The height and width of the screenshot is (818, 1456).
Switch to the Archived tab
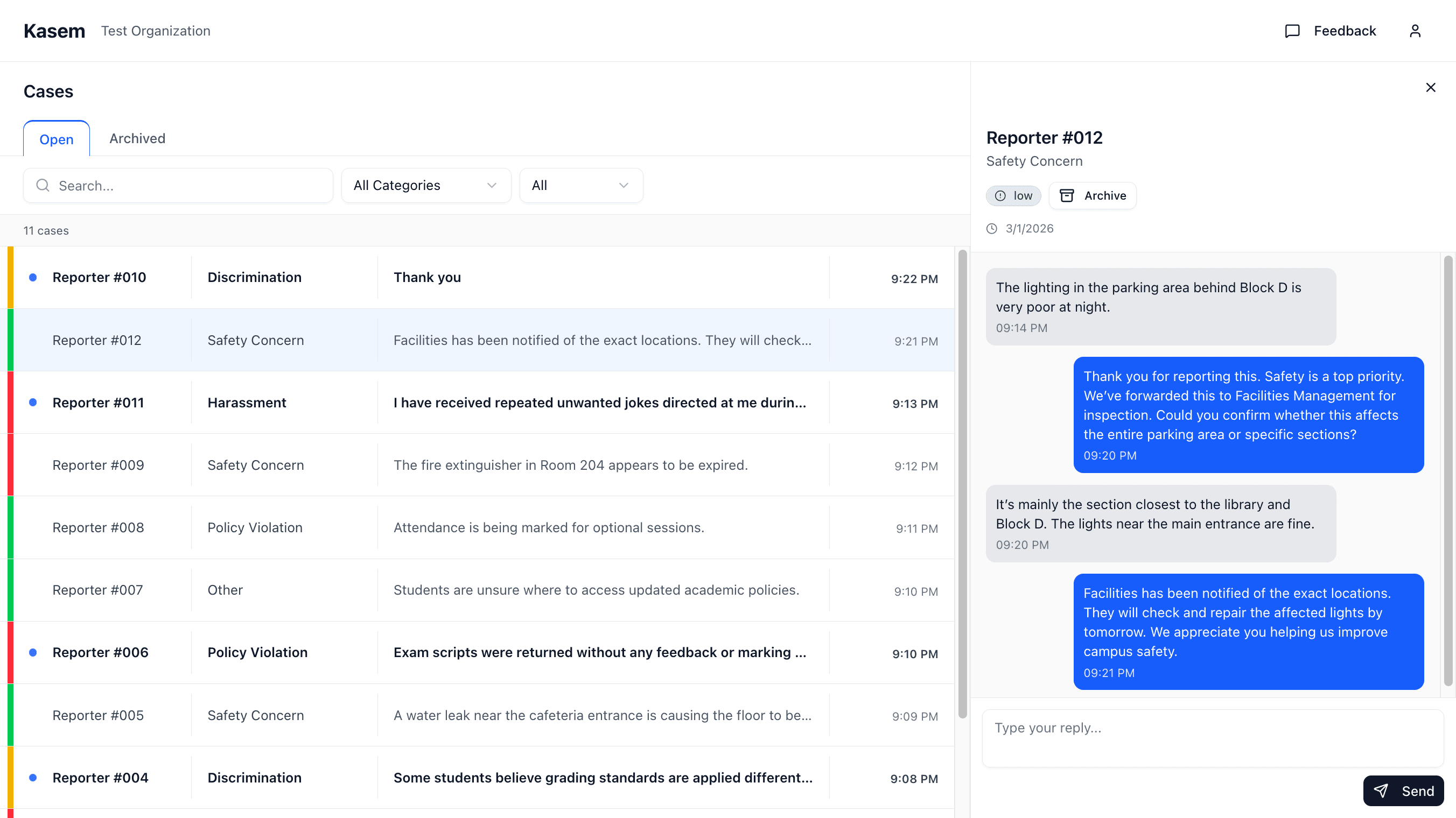point(137,138)
